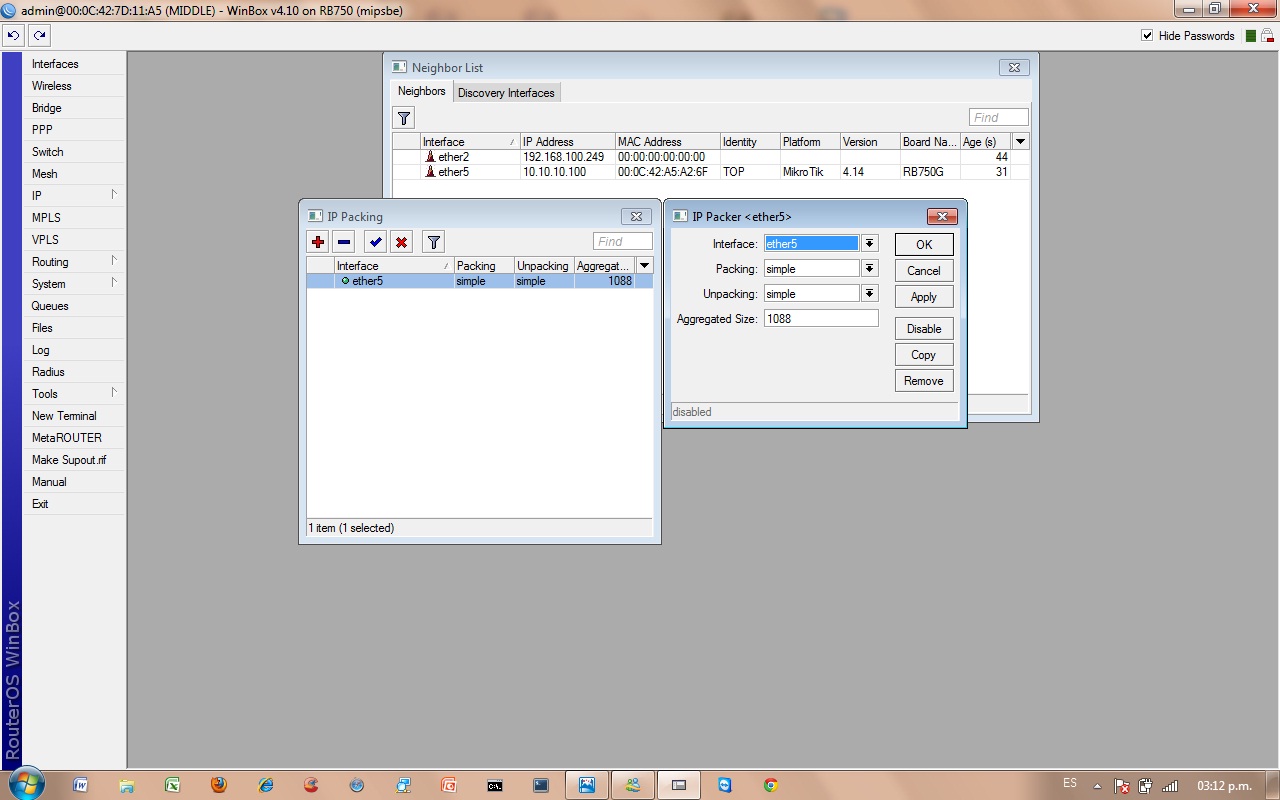Click the red plus Add button in IP Packing
Screen dimensions: 1280x800
click(x=318, y=242)
